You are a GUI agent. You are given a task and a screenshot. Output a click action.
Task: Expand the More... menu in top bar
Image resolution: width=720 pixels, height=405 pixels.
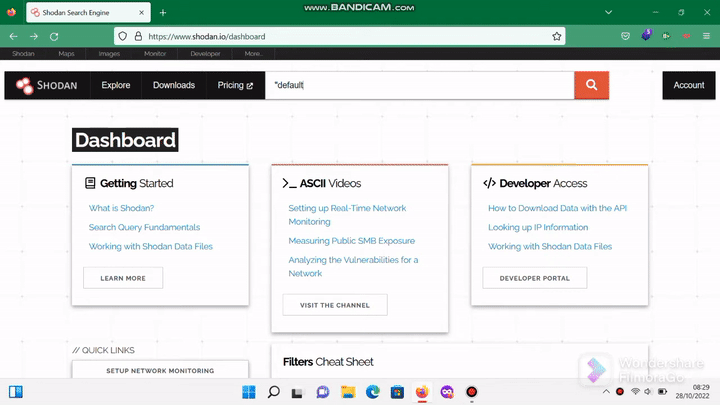tap(253, 54)
